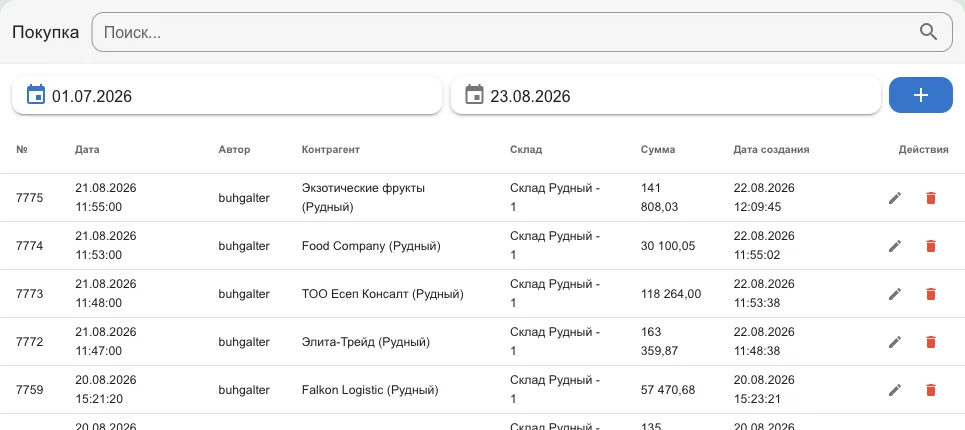Click the 'Дата создания' column header
Viewport: 965px width, 430px height.
[x=771, y=149]
